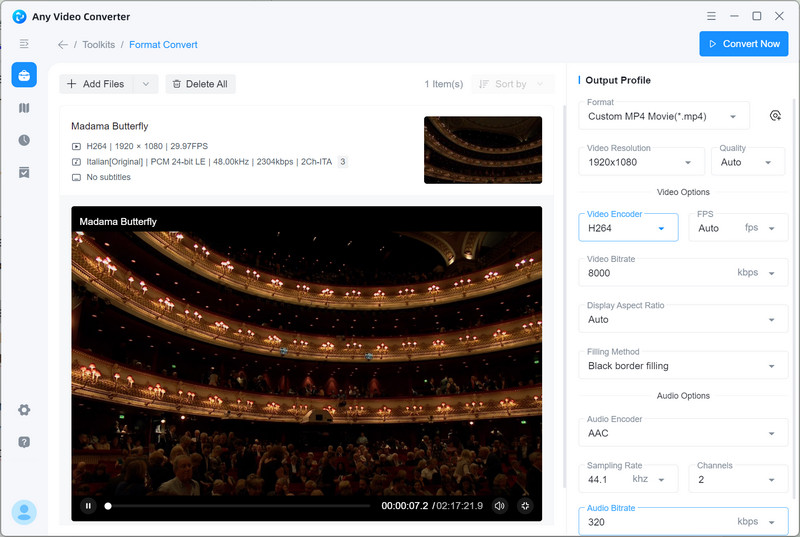800x537 pixels.
Task: Open Video Bitrate dropdown 8000 kbps
Action: tap(683, 272)
